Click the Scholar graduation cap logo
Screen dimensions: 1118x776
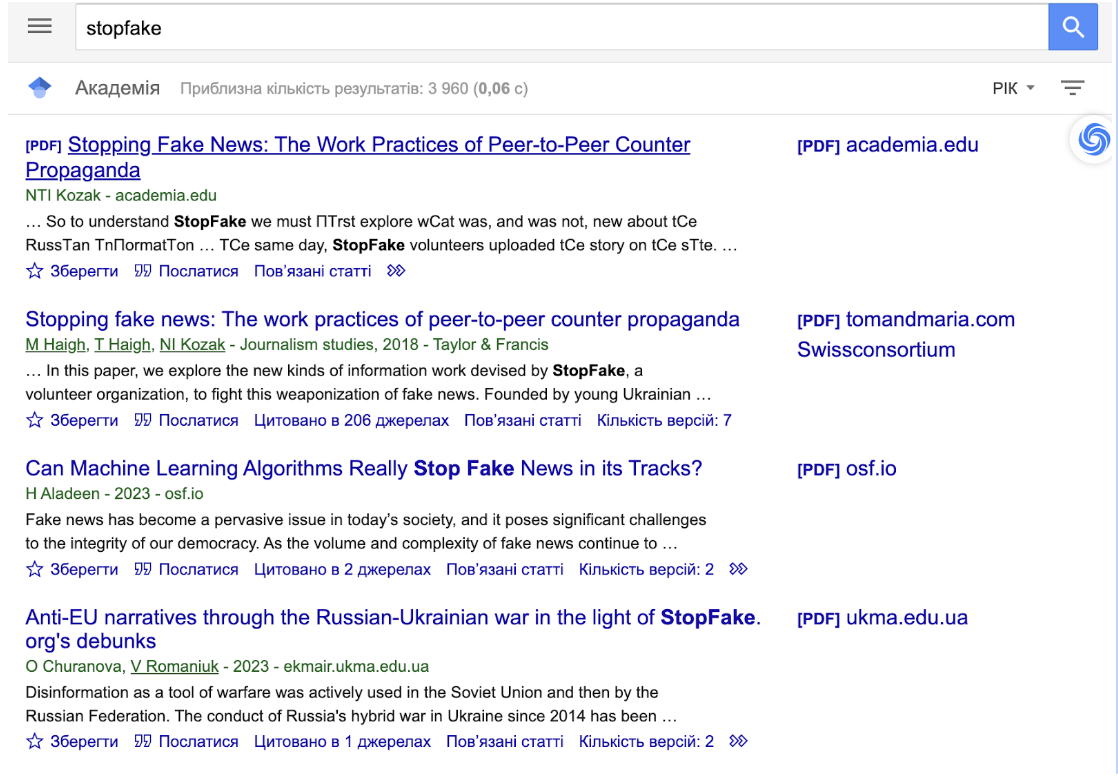[x=40, y=88]
